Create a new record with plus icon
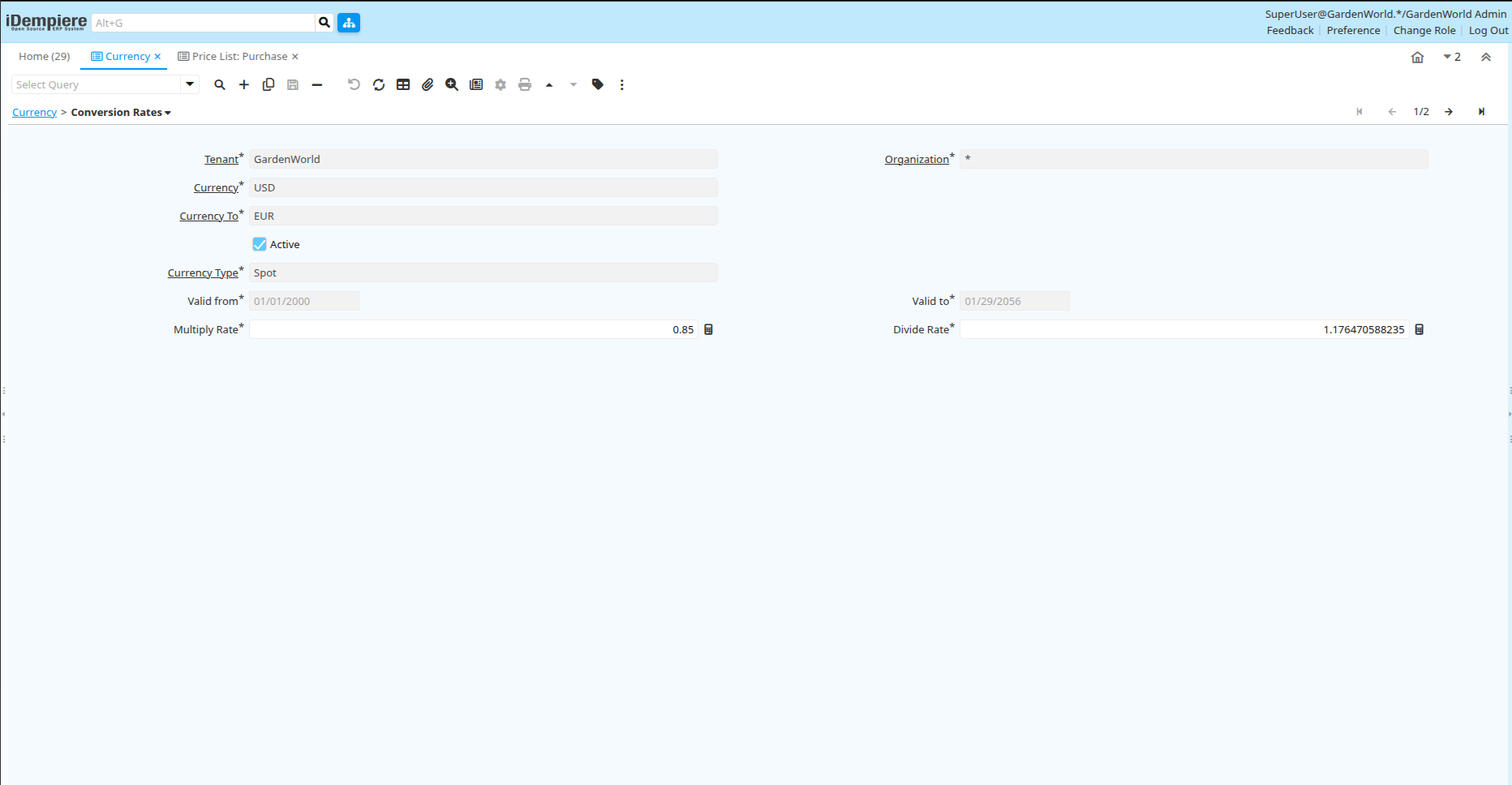 (244, 84)
